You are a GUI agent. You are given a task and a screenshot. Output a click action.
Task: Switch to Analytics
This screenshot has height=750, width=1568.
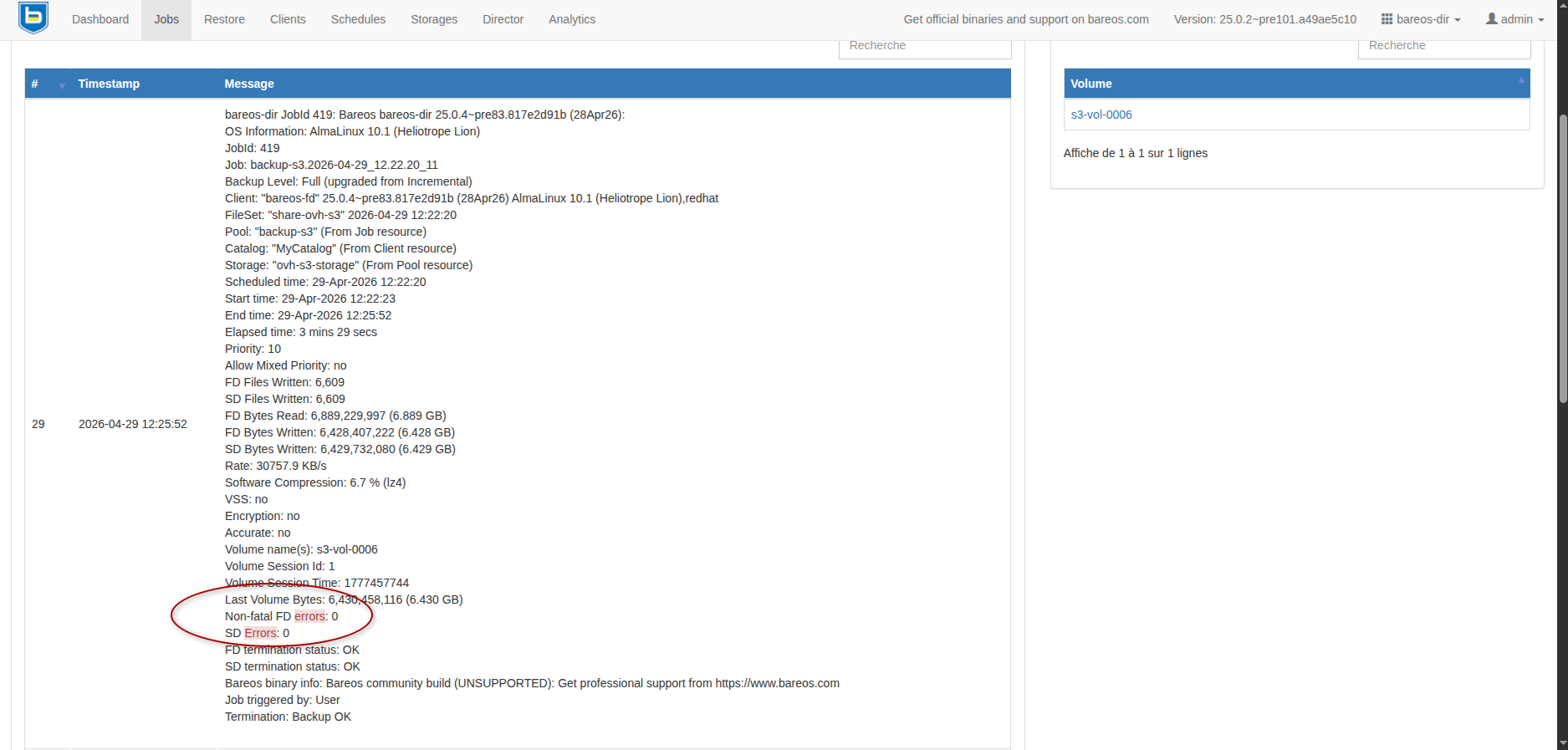pyautogui.click(x=572, y=19)
